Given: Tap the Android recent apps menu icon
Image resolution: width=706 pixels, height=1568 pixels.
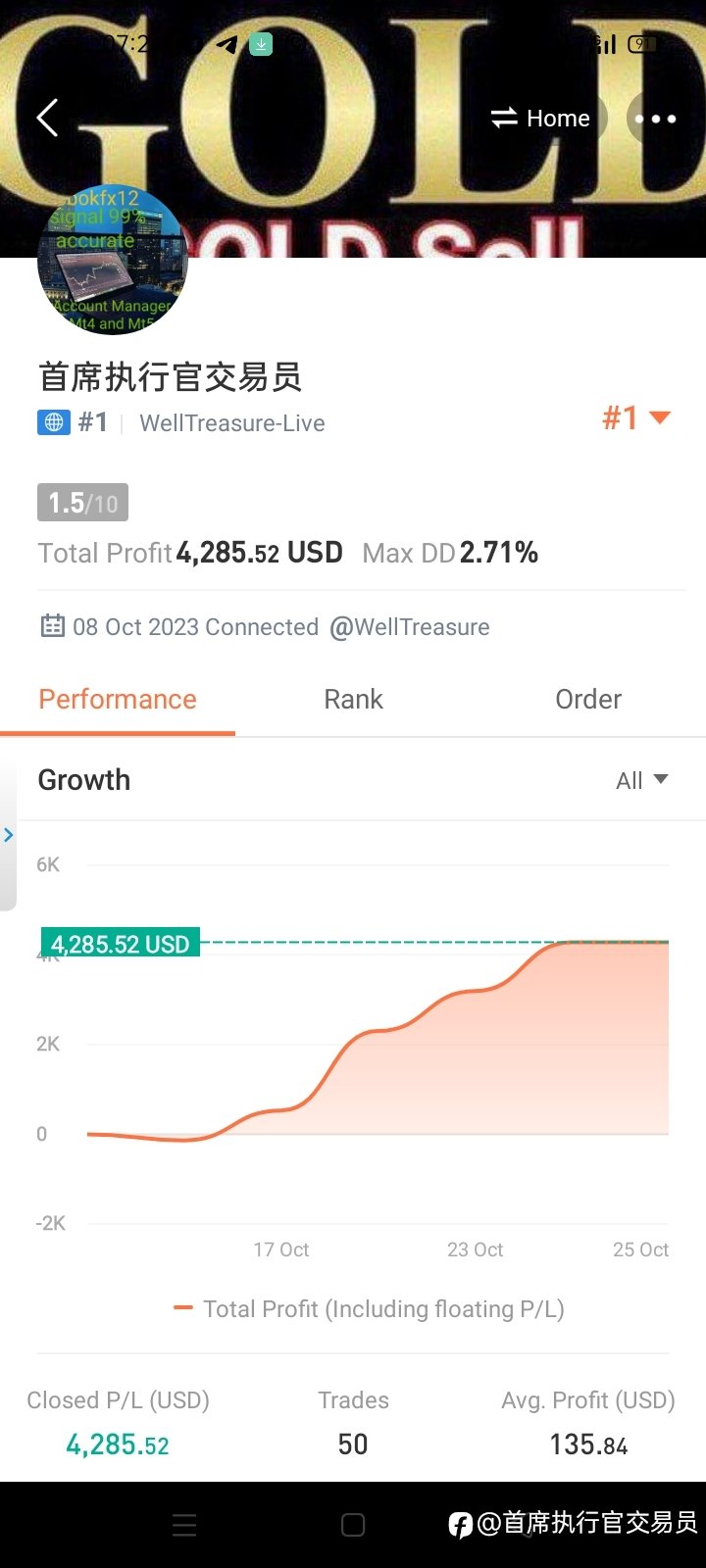Looking at the screenshot, I should pos(184,1525).
